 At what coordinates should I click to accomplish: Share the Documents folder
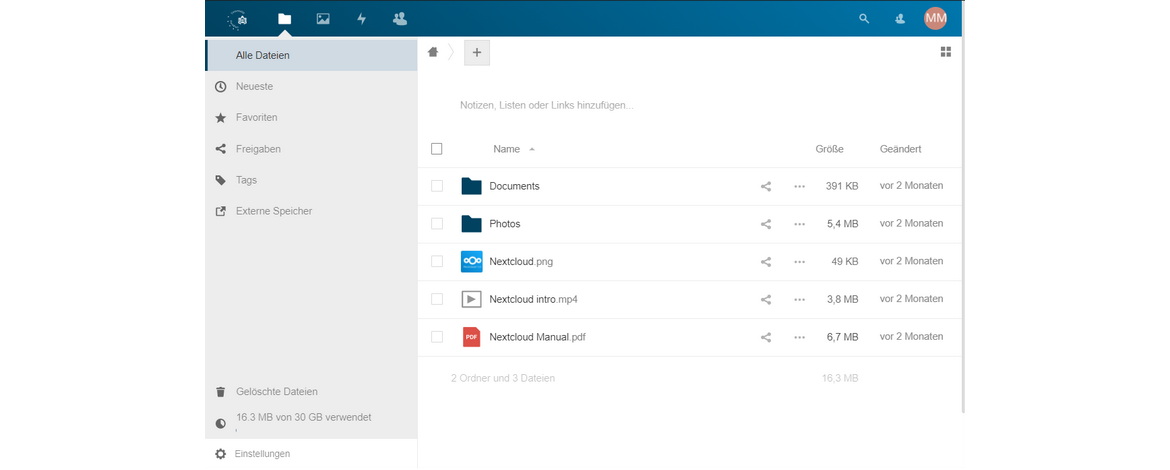[766, 186]
